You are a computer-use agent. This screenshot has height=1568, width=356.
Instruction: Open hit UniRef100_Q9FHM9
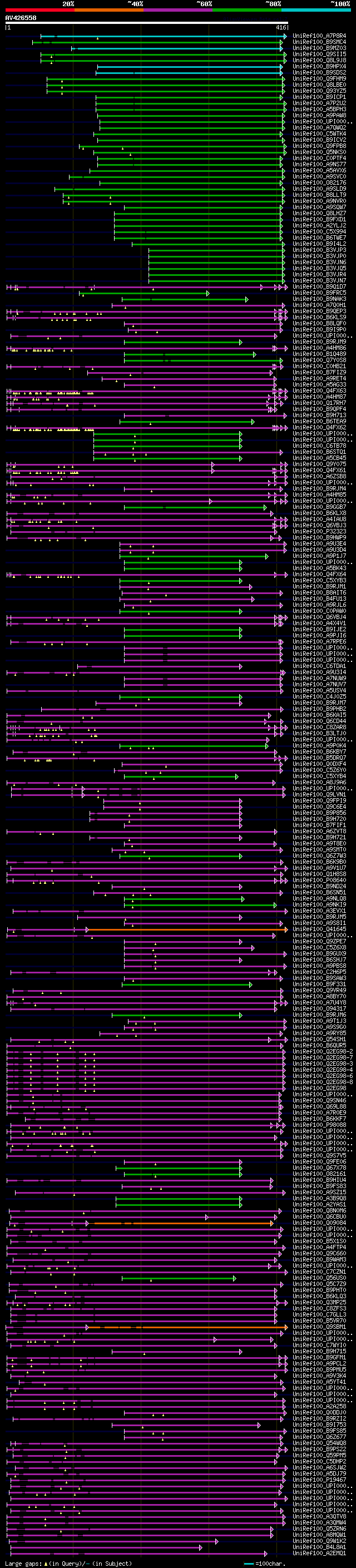tap(319, 78)
